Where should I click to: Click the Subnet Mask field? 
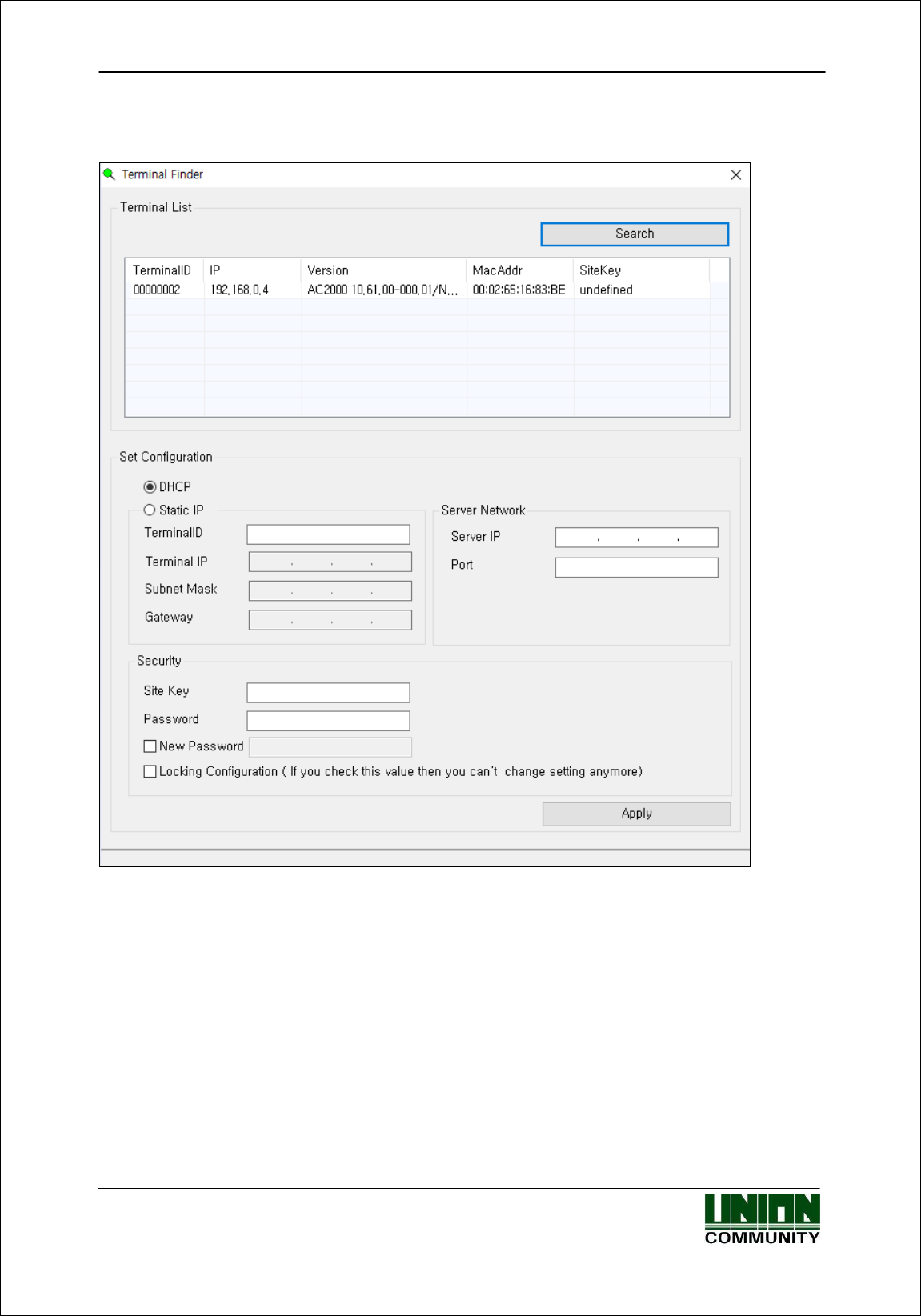tap(330, 591)
